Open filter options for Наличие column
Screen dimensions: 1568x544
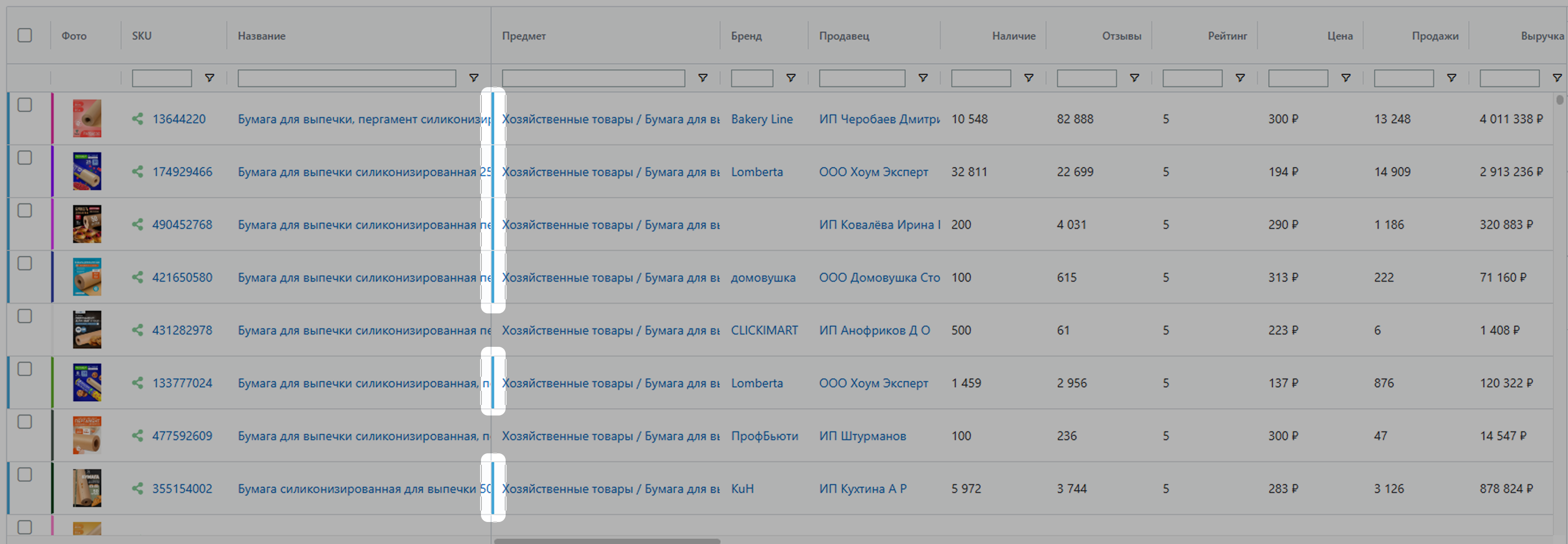coord(1028,78)
